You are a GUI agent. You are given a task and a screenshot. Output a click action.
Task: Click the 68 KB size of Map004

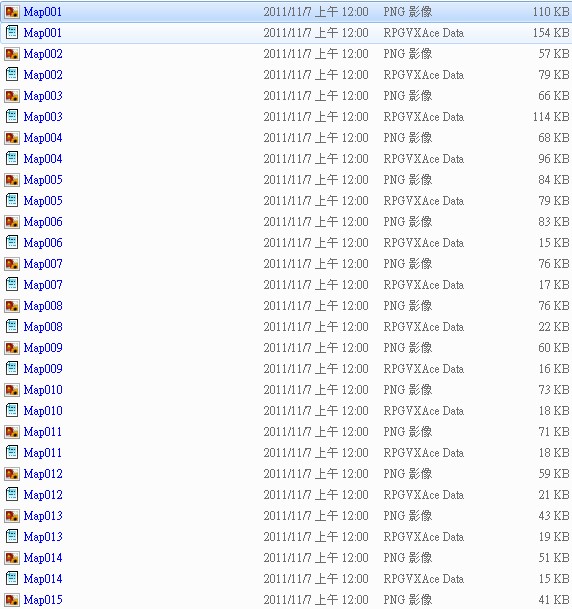pyautogui.click(x=554, y=137)
